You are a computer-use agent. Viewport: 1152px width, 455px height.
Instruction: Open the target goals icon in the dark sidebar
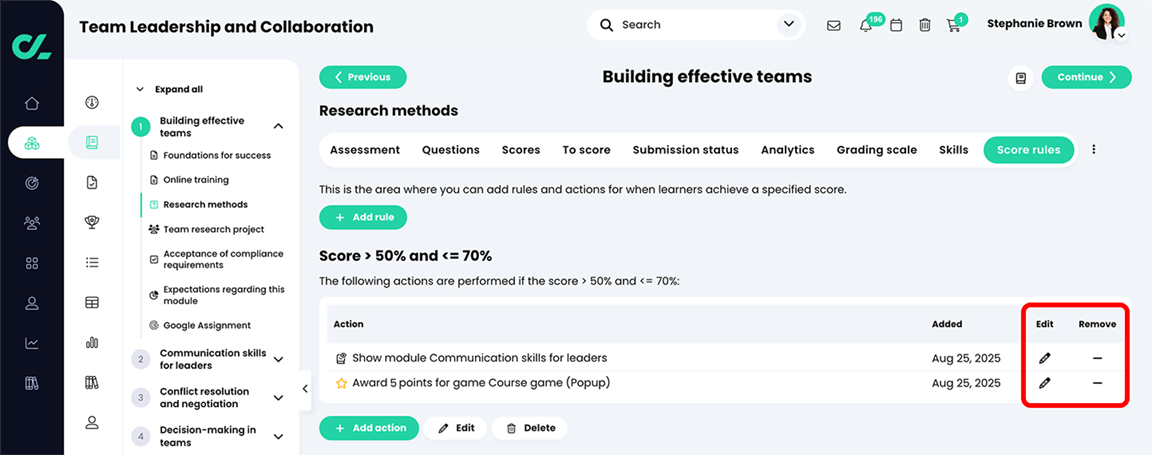pos(32,182)
